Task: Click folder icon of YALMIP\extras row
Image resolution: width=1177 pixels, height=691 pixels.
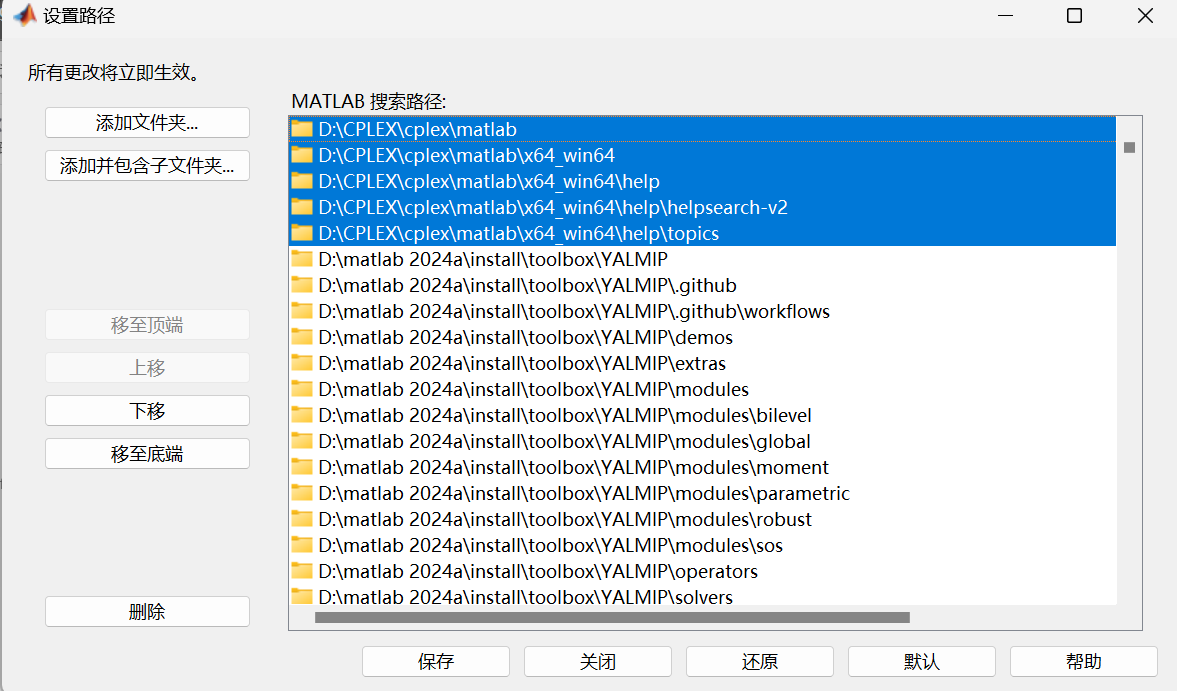Action: point(302,363)
